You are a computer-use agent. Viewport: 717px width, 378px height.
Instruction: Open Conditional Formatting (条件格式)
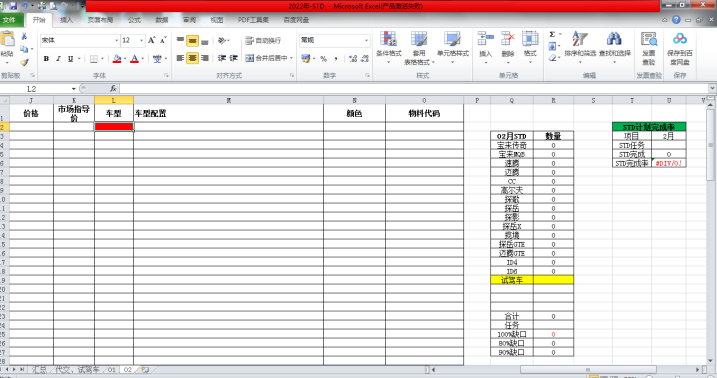(389, 48)
